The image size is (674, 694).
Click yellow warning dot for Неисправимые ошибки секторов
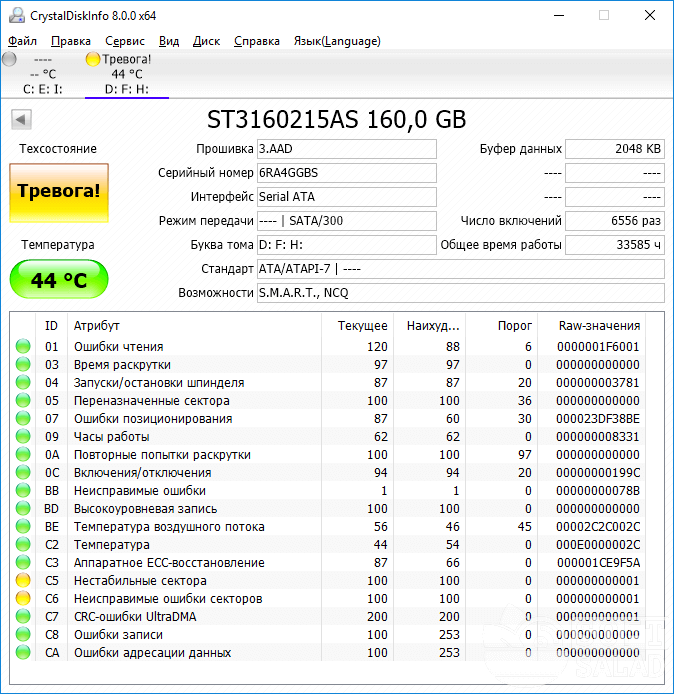pyautogui.click(x=23, y=598)
